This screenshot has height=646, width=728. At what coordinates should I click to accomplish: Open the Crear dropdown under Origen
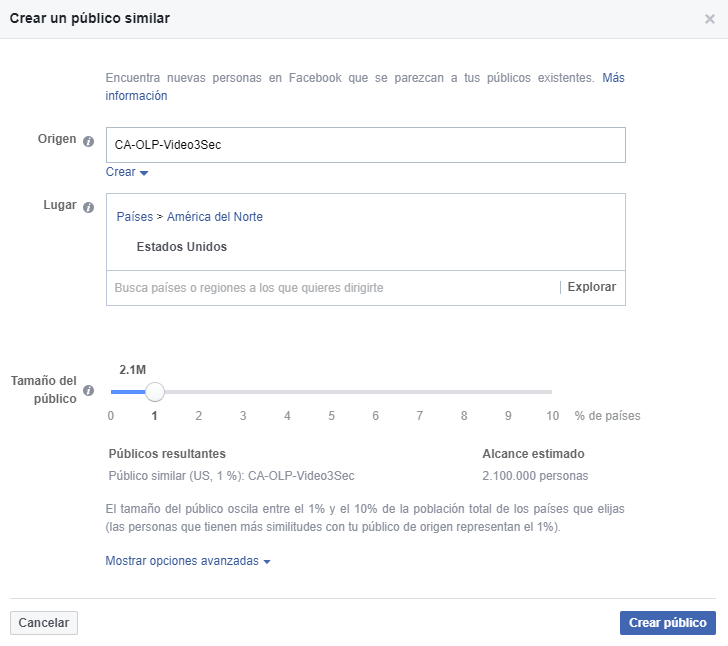tap(127, 172)
